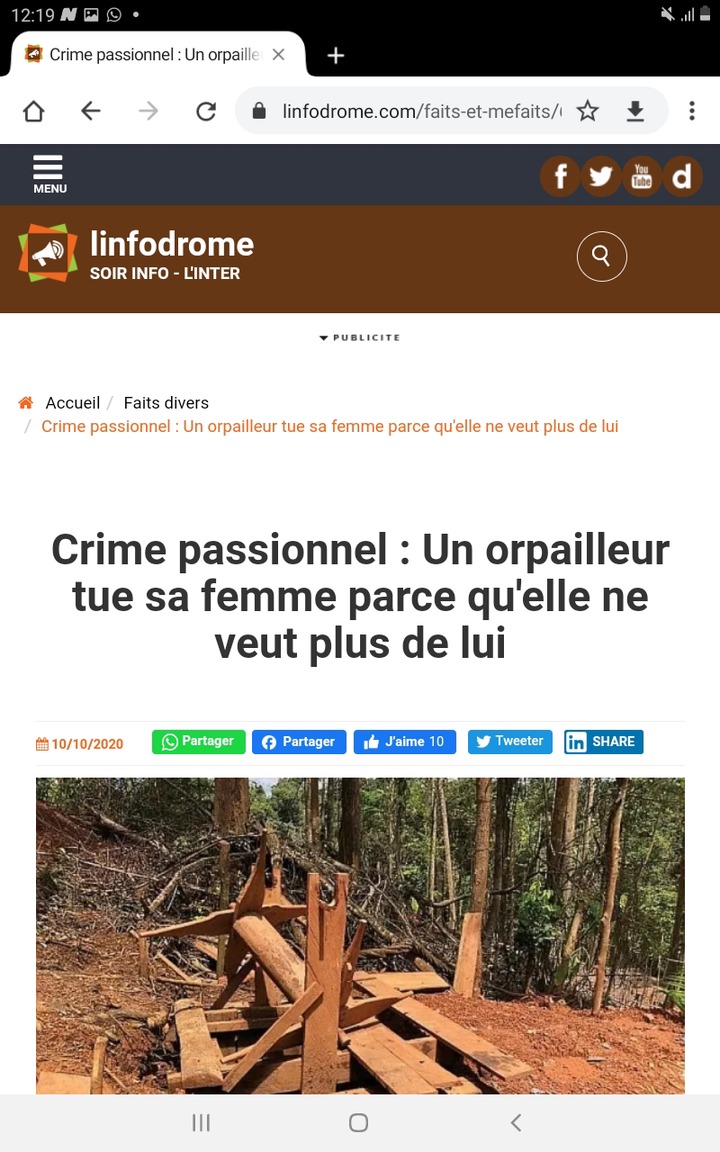This screenshot has height=1152, width=720.
Task: Go to Accueil breadcrumb link
Action: point(72,403)
